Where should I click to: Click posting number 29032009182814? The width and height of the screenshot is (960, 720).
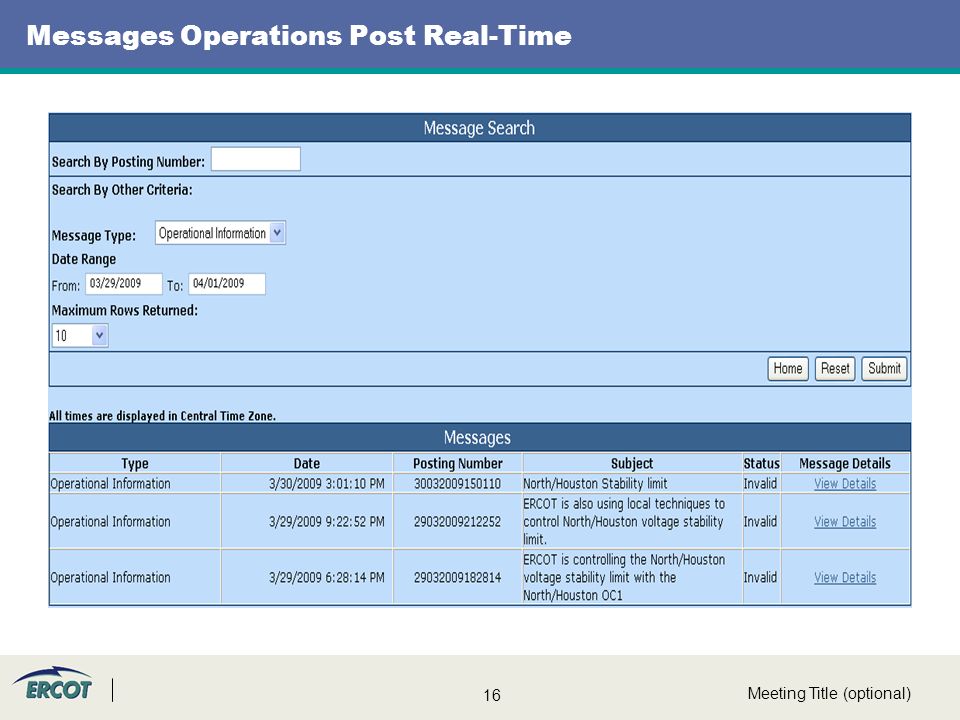point(457,577)
